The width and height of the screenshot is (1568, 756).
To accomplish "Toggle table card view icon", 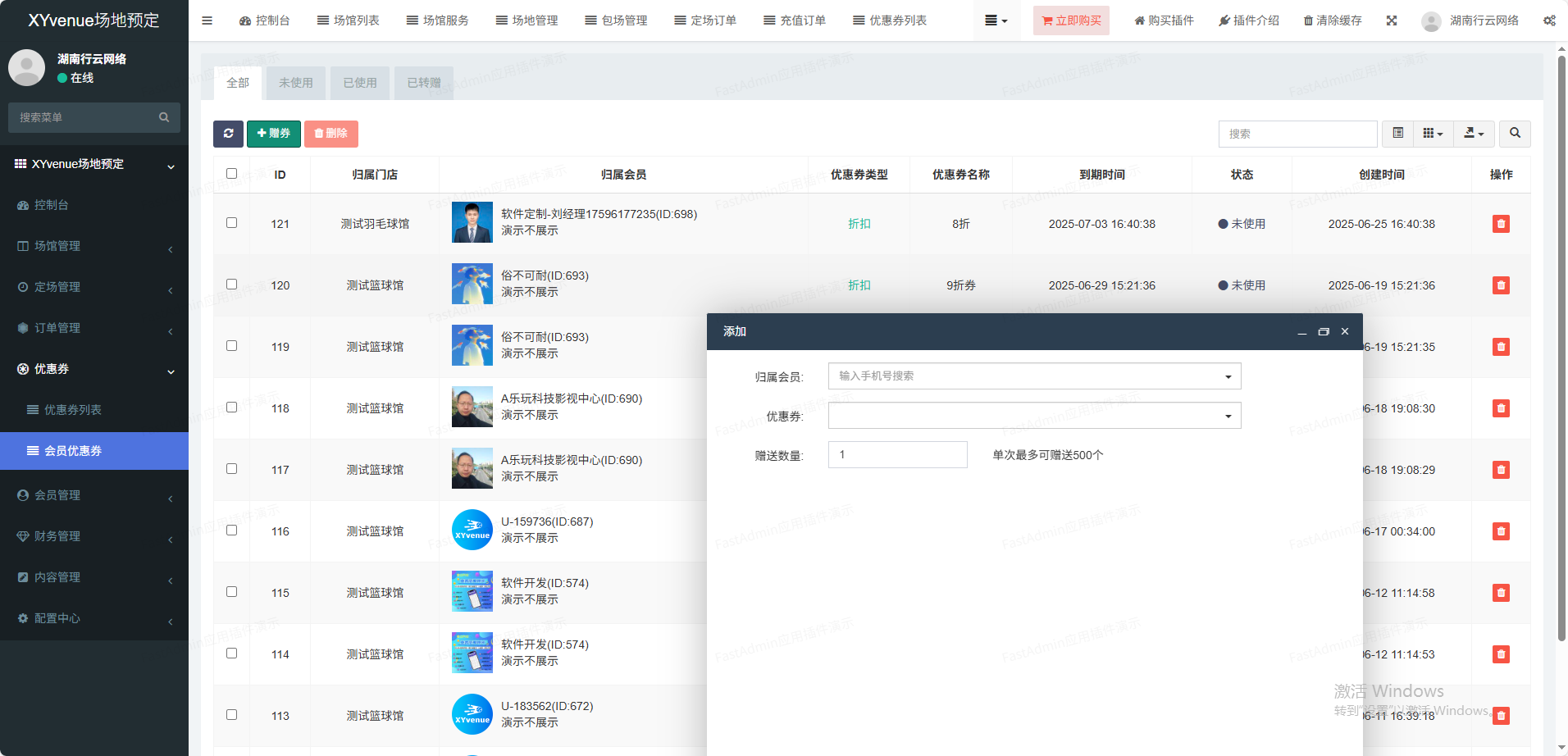I will (x=1398, y=134).
